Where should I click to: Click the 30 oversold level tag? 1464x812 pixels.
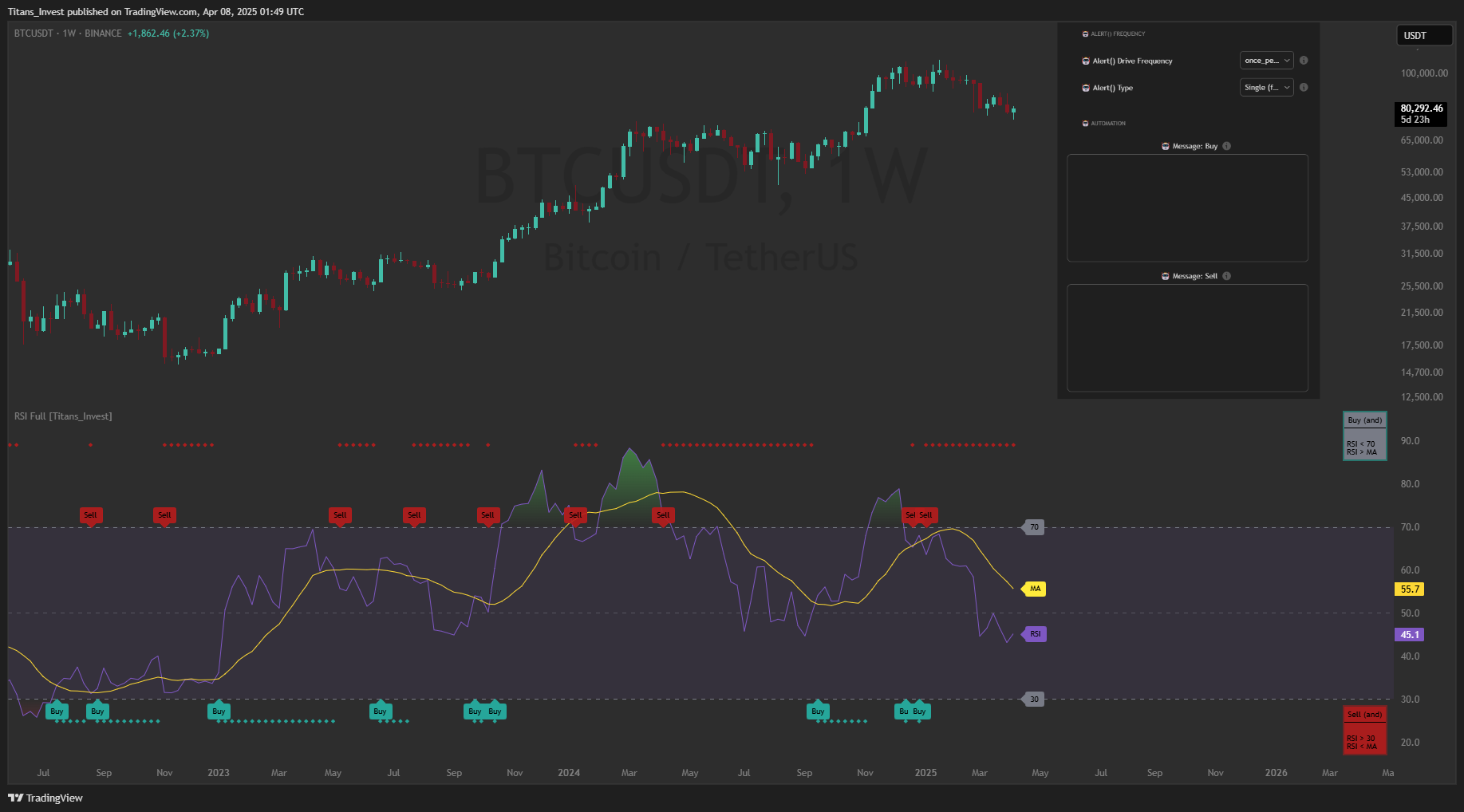tap(1033, 700)
